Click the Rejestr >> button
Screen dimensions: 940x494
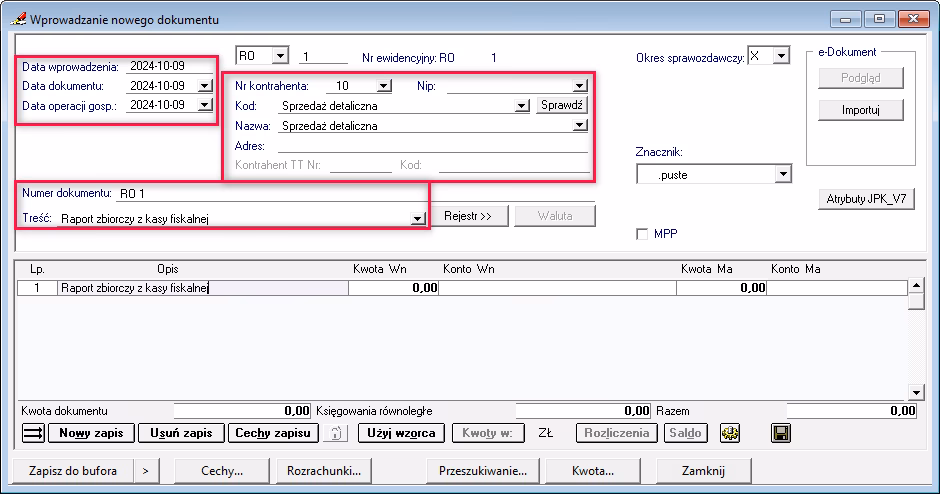(x=468, y=216)
